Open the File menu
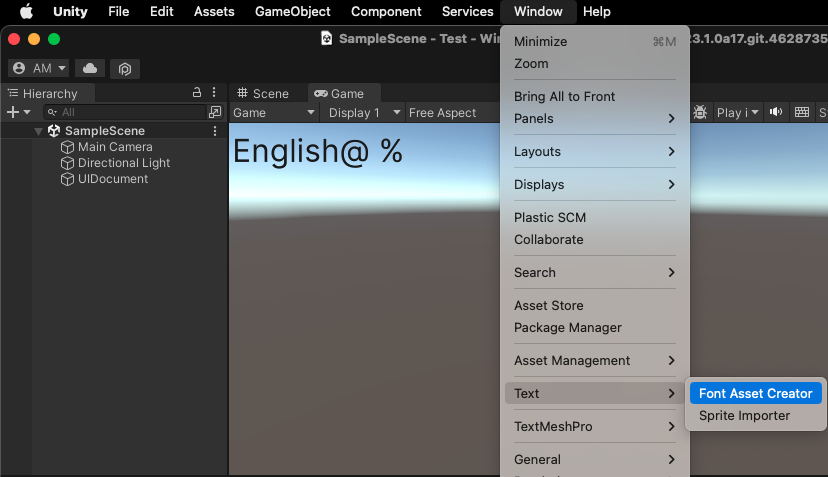This screenshot has width=828, height=477. (118, 11)
